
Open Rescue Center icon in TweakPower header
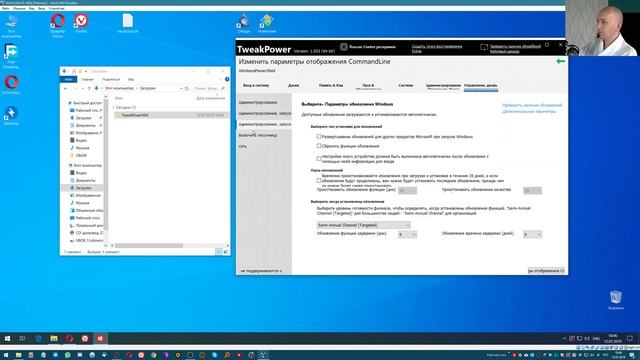pyautogui.click(x=344, y=47)
